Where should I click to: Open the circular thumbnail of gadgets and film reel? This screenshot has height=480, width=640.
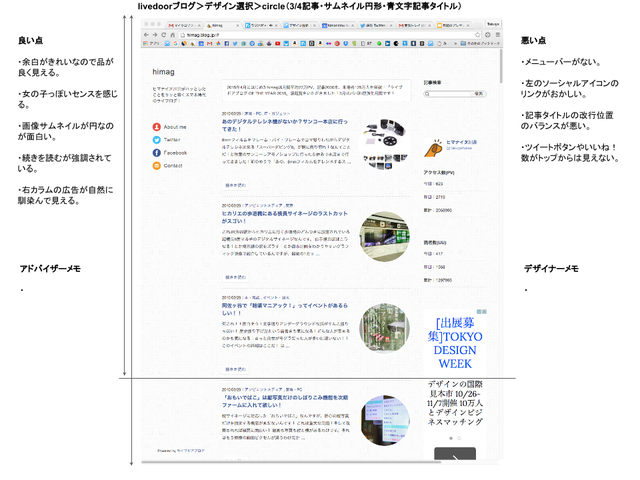[384, 144]
